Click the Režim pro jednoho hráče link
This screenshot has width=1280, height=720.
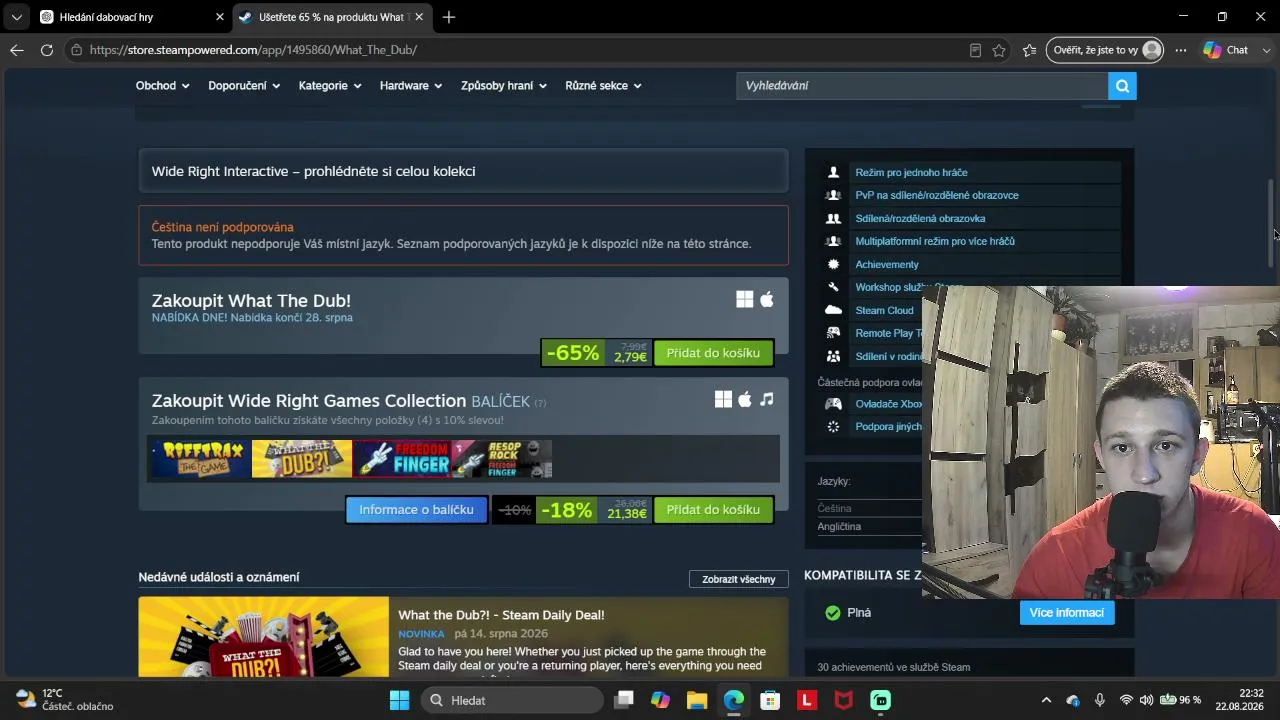(x=911, y=172)
